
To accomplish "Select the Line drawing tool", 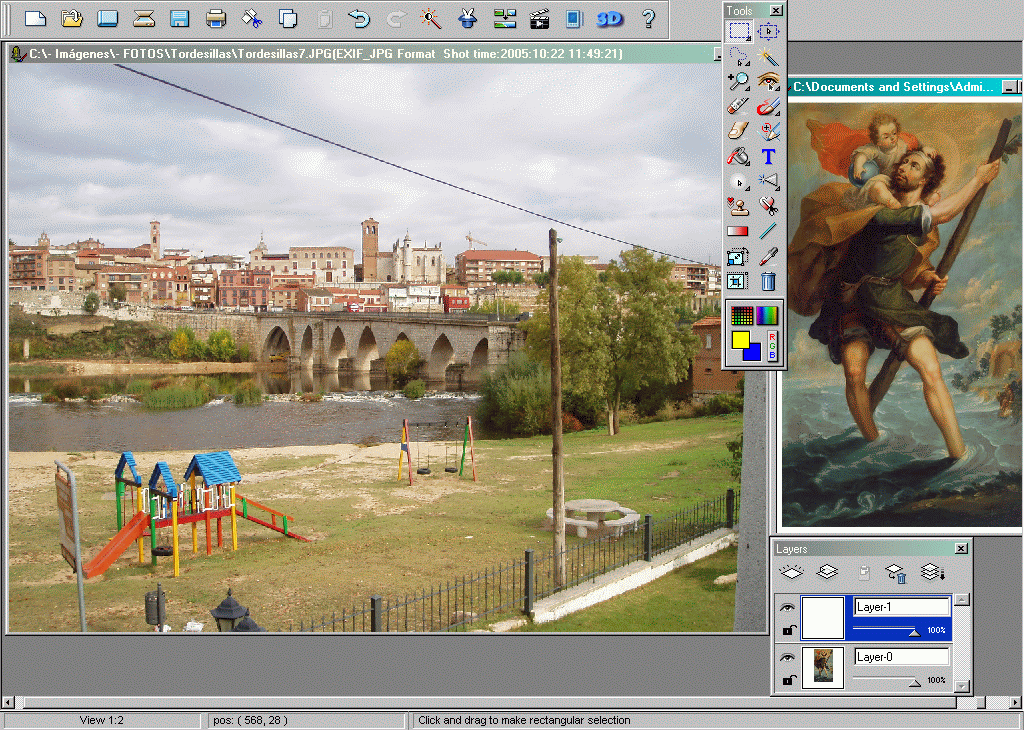I will click(768, 228).
